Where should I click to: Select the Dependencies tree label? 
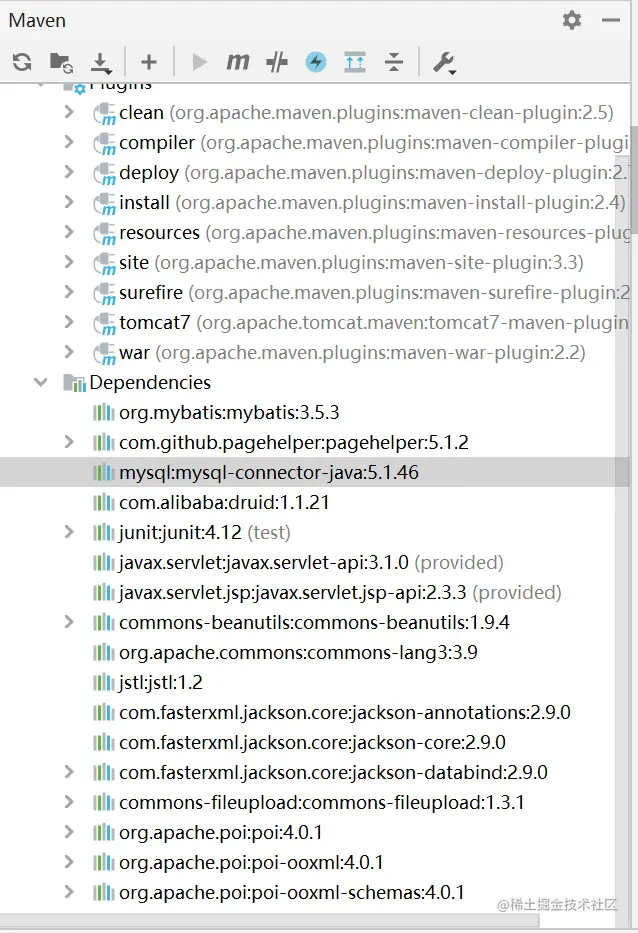[x=150, y=383]
